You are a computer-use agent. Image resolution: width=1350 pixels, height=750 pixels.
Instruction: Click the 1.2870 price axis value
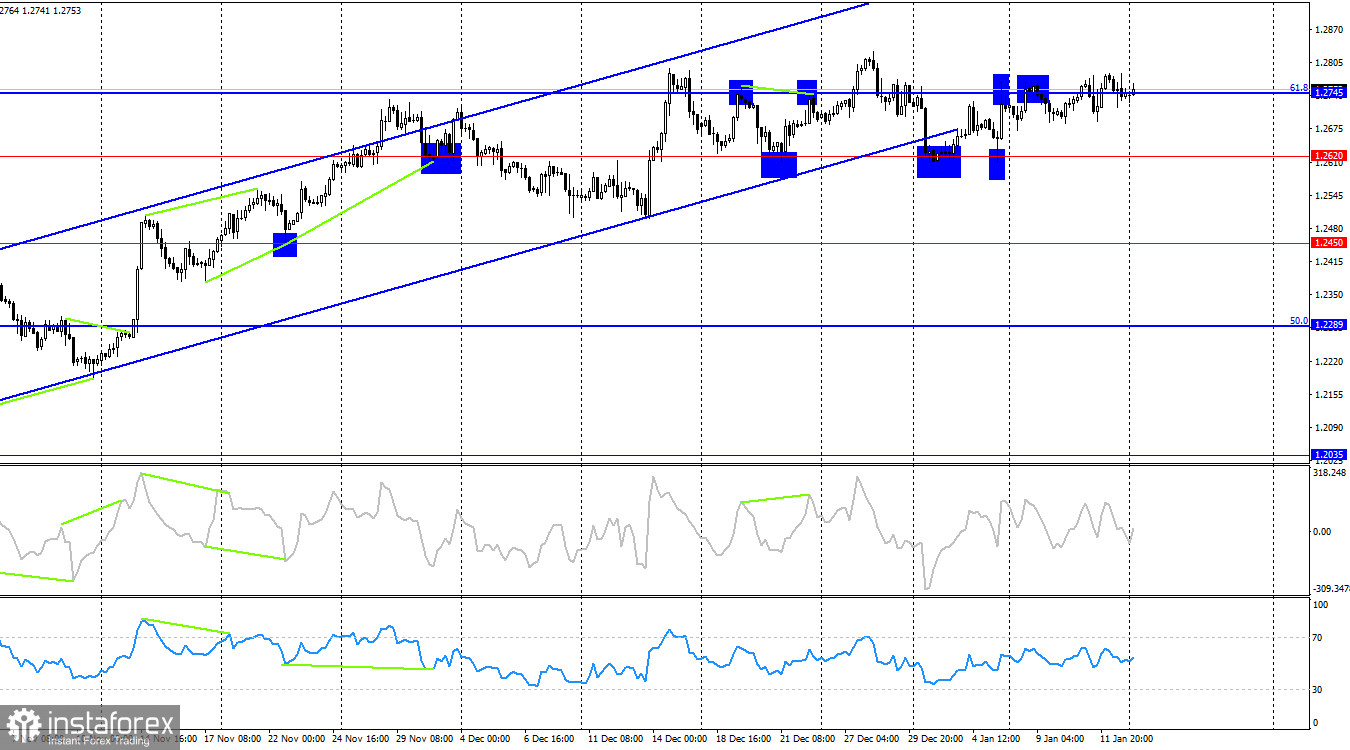(x=1329, y=30)
